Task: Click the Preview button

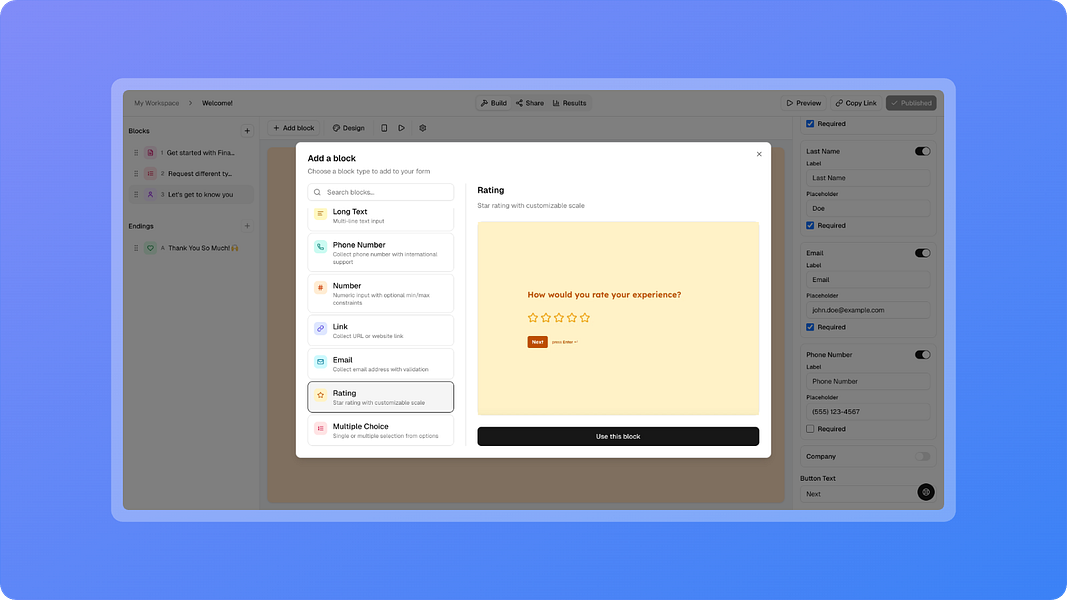Action: pos(804,103)
